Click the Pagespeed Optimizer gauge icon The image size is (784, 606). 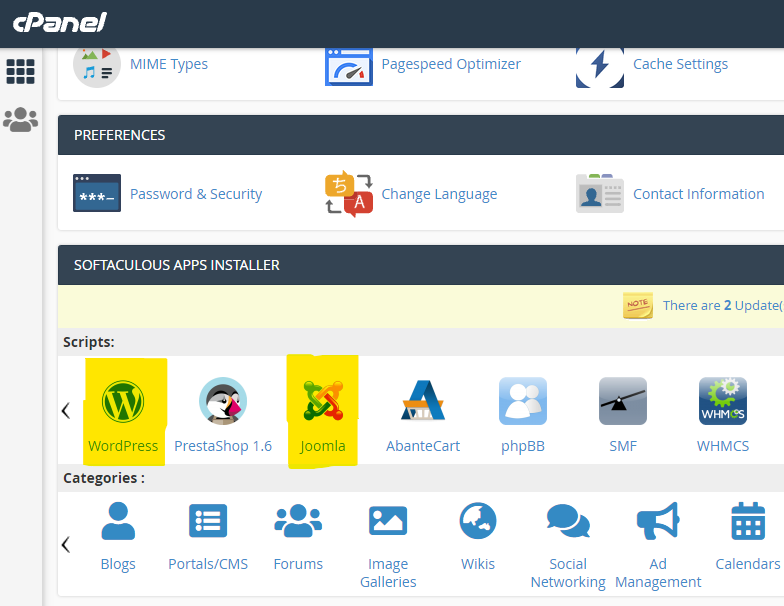coord(349,67)
